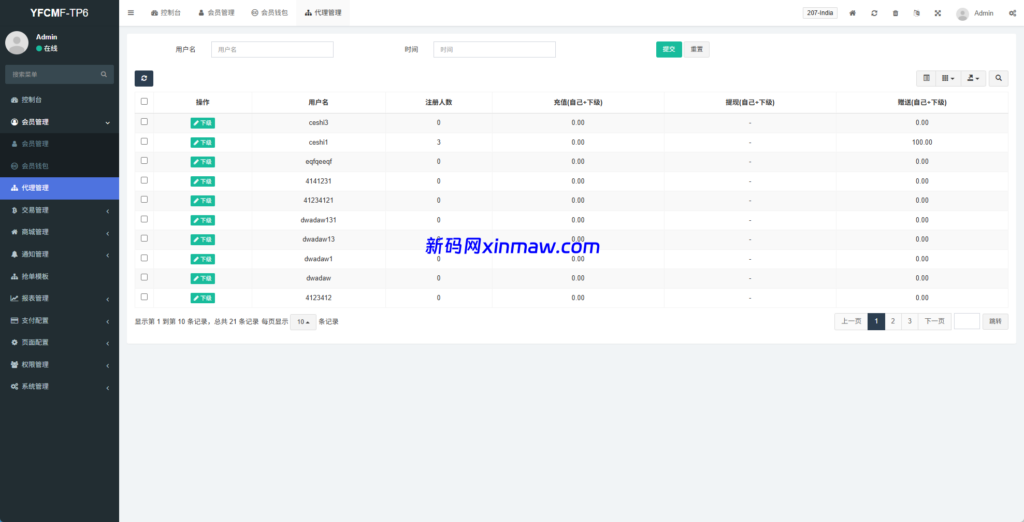Expand the 报表管理 sidebar menu
The height and width of the screenshot is (522, 1024).
(59, 298)
